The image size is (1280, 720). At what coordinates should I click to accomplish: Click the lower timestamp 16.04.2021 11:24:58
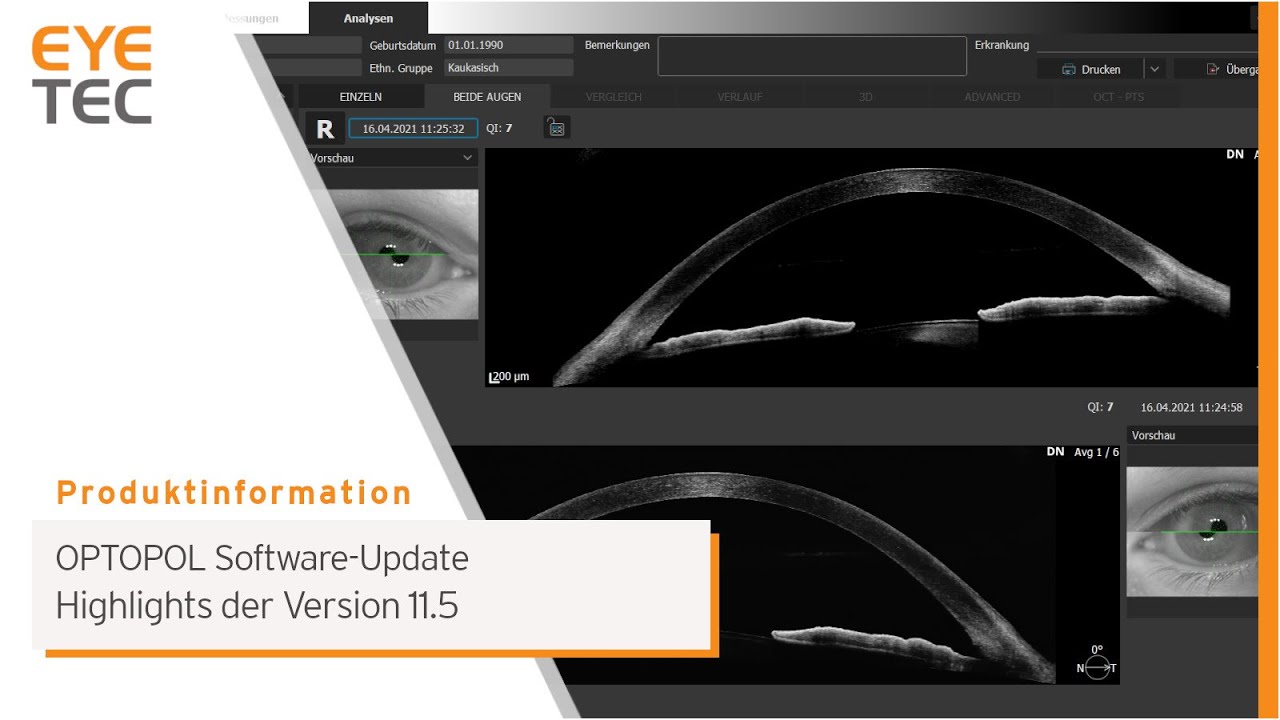1192,407
